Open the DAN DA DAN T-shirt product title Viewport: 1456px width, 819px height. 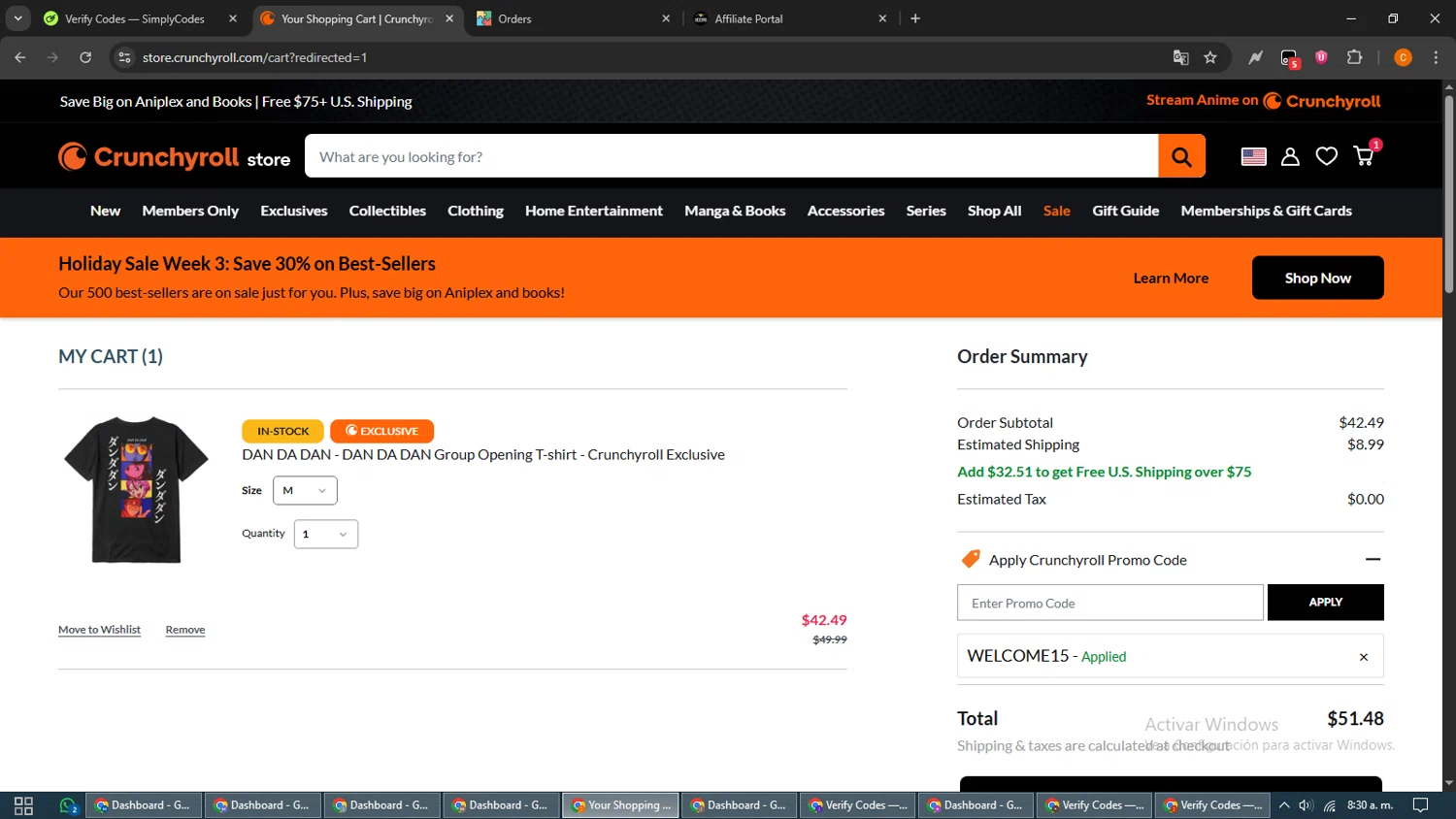pyautogui.click(x=483, y=454)
